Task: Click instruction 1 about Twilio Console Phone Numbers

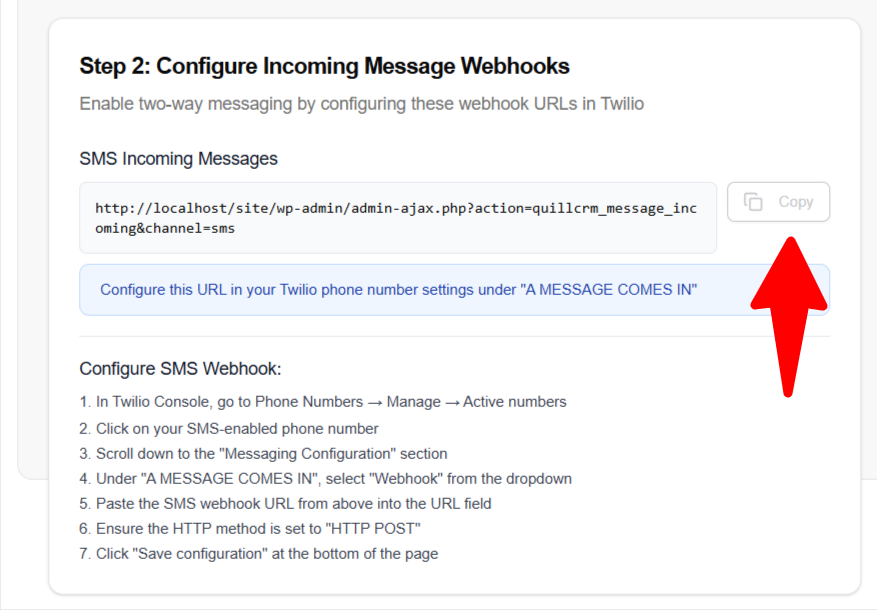Action: [x=322, y=402]
